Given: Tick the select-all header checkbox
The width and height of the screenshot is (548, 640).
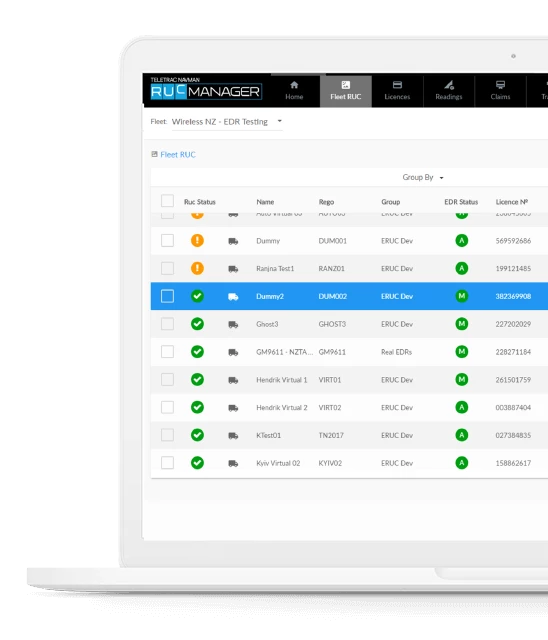Looking at the screenshot, I should (167, 201).
